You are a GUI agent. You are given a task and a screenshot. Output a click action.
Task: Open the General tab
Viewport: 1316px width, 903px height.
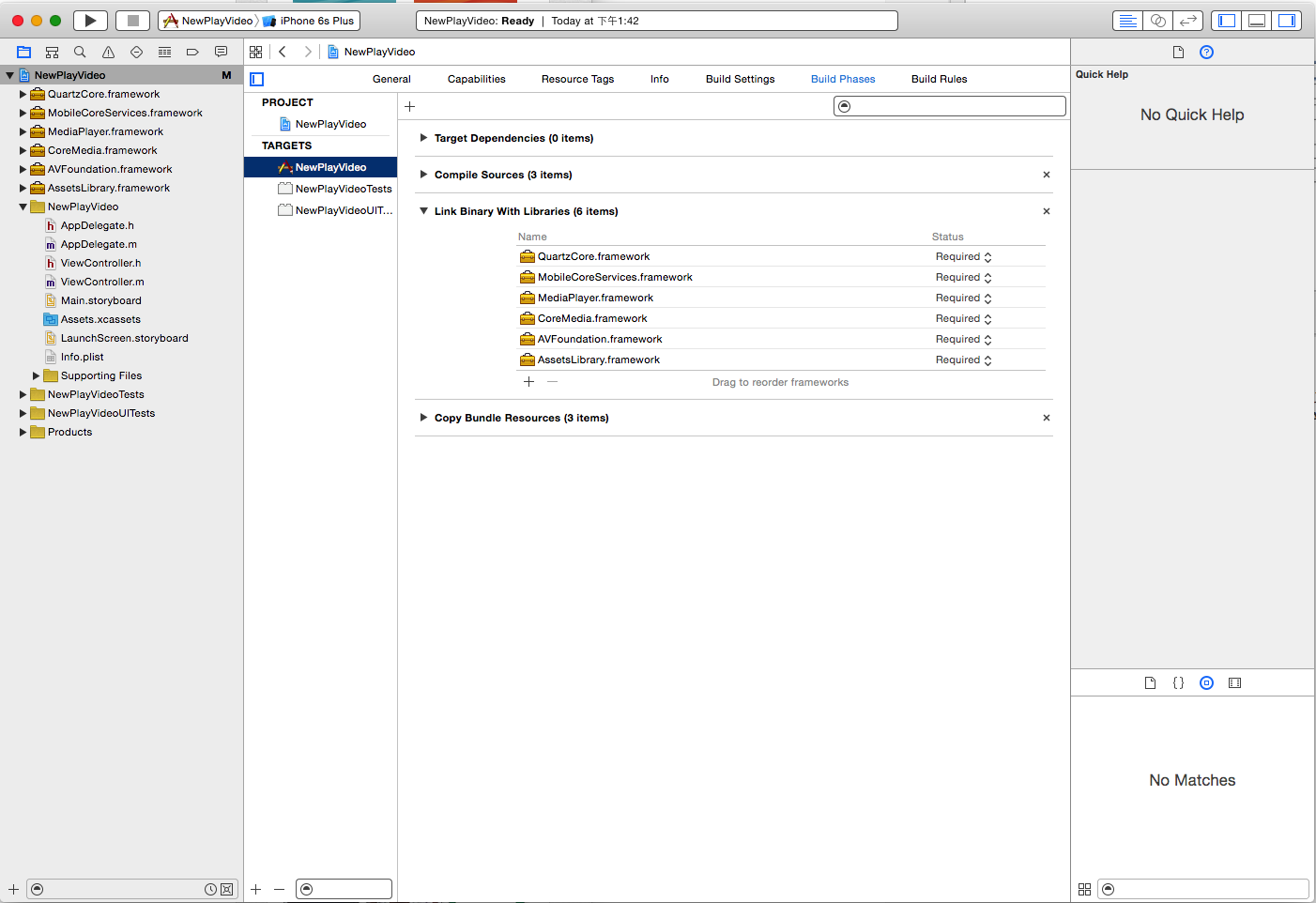[x=391, y=79]
